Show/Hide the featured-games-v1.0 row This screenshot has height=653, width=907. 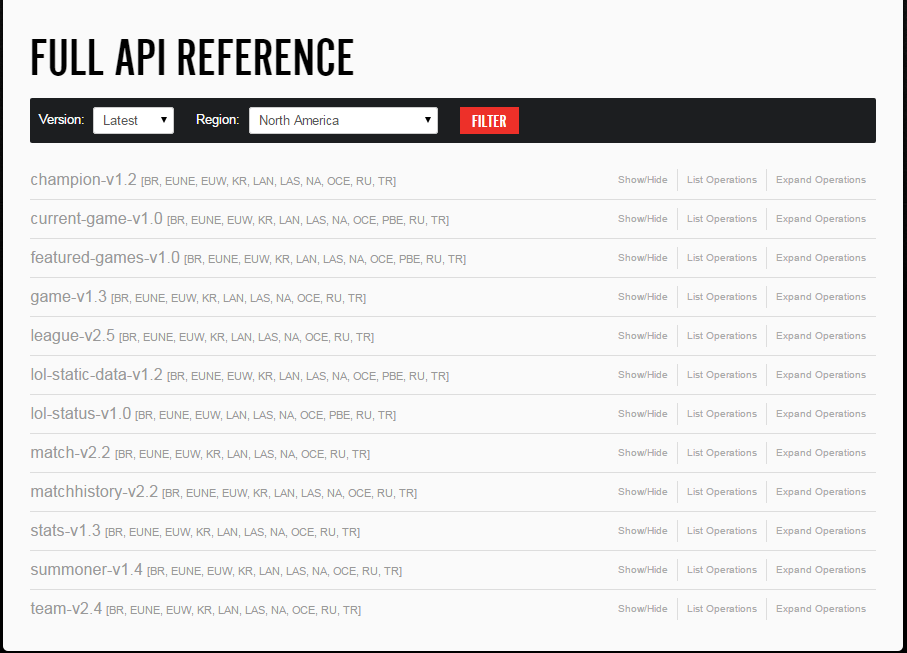coord(643,258)
